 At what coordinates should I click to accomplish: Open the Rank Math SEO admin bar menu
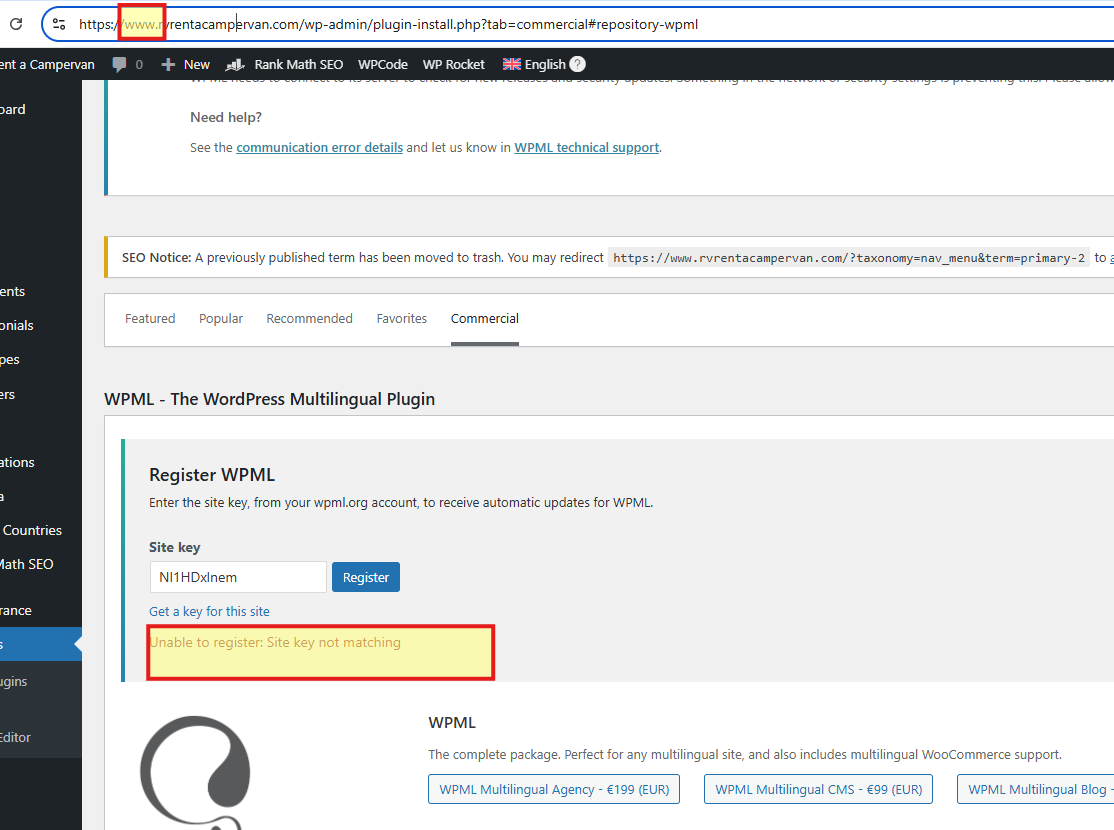pyautogui.click(x=284, y=65)
